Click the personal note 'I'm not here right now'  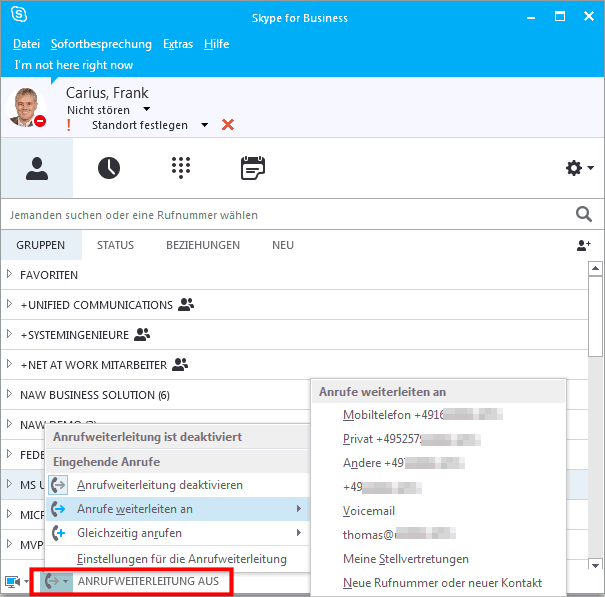pos(74,65)
